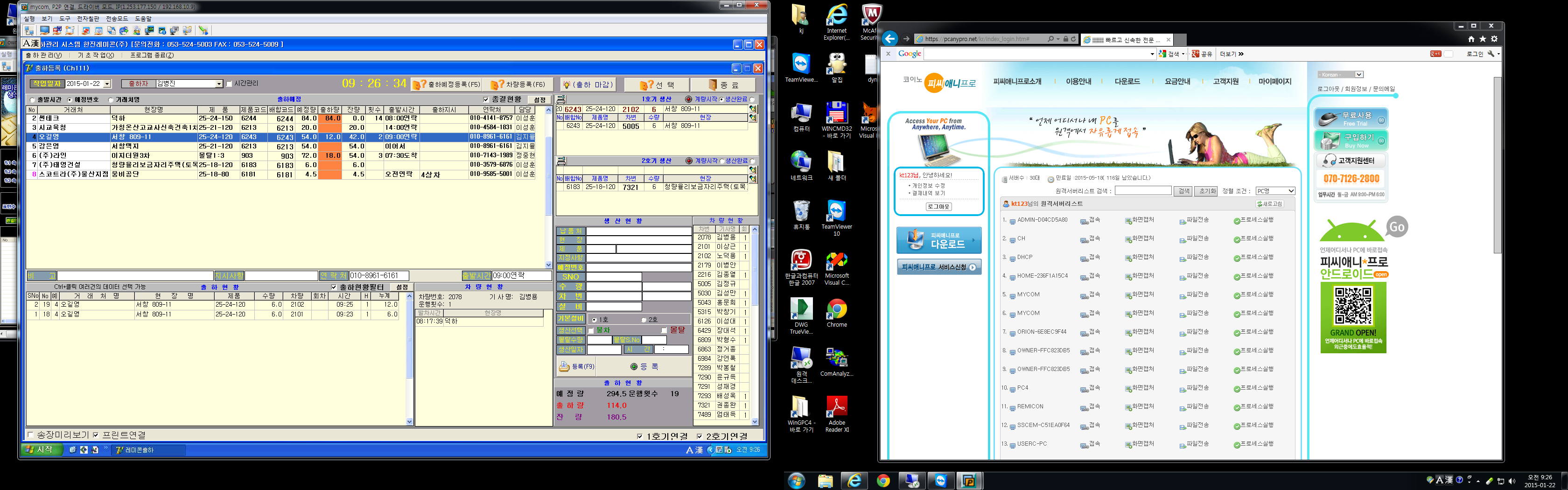Open Google toolbar search dropdown arrow

pyautogui.click(x=1152, y=54)
